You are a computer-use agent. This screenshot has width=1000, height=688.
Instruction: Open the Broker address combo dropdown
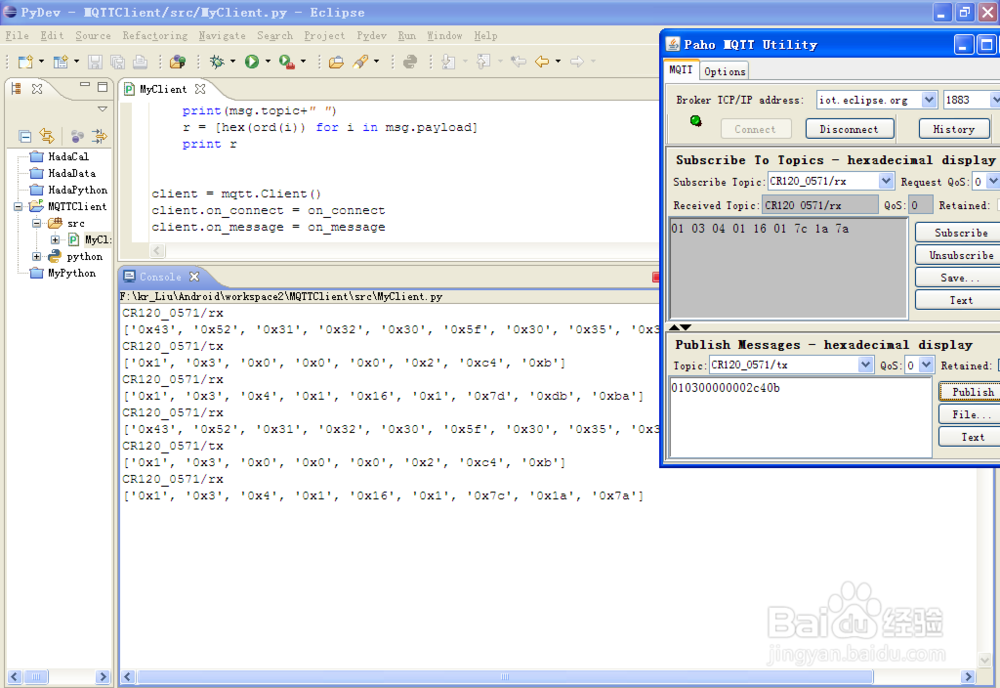click(929, 99)
